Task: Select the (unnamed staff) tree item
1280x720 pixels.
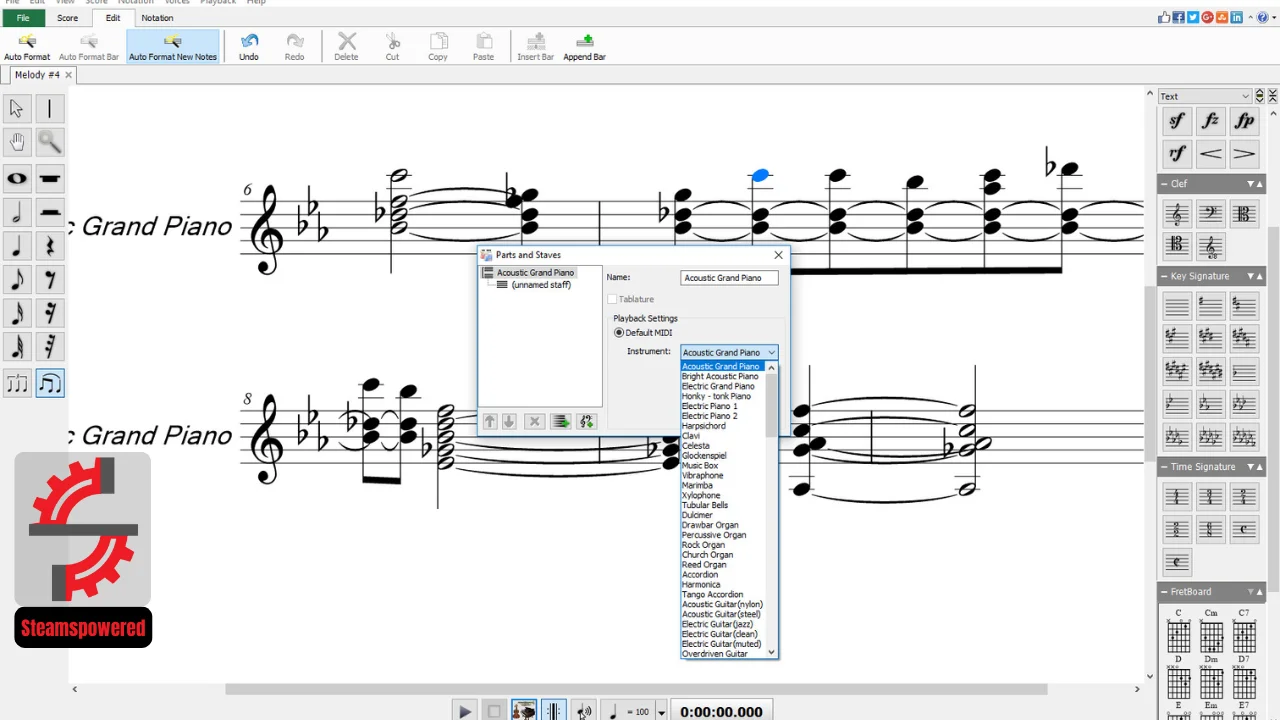Action: pyautogui.click(x=541, y=285)
